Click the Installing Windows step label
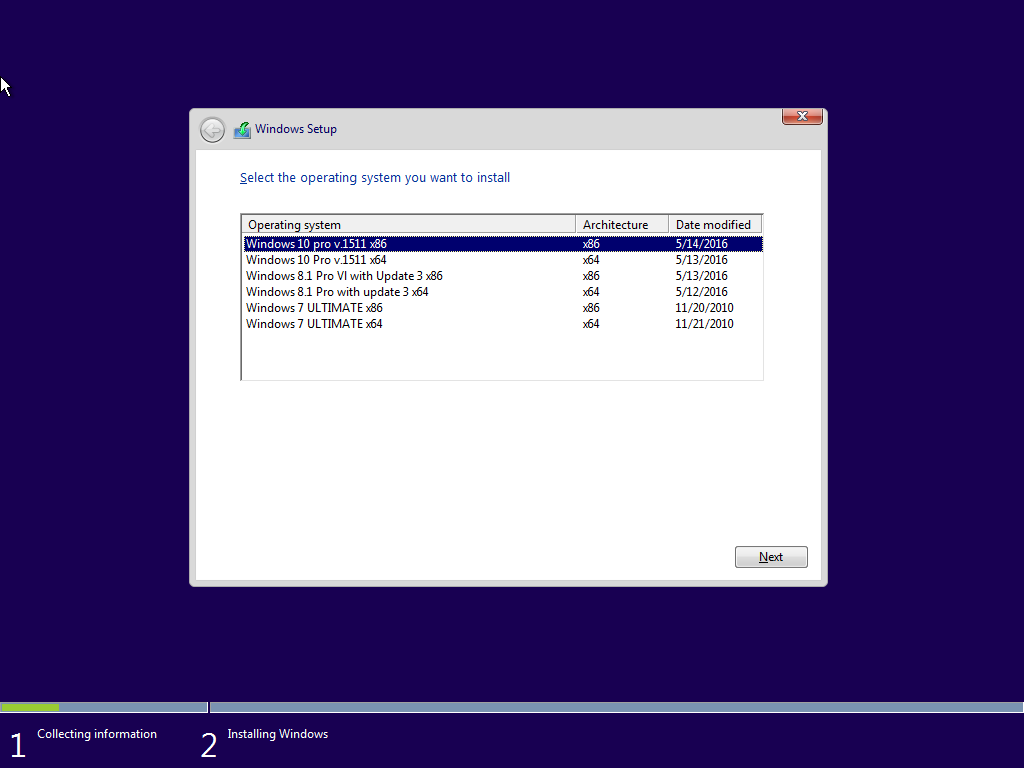Image resolution: width=1024 pixels, height=768 pixels. click(278, 734)
